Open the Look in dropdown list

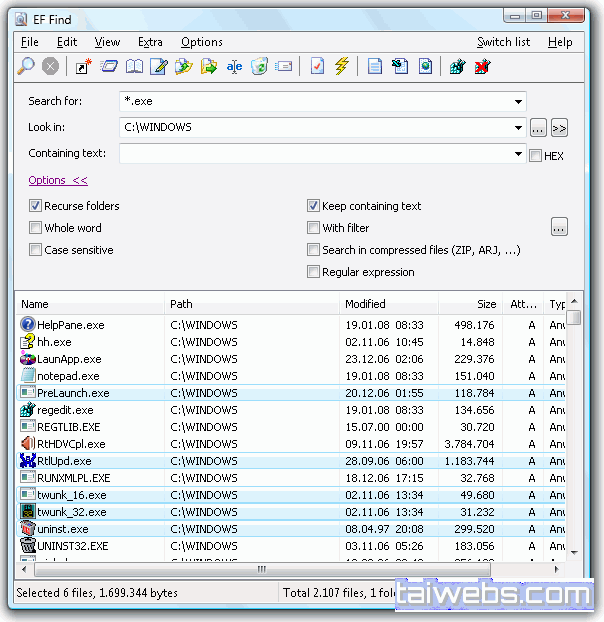(518, 127)
